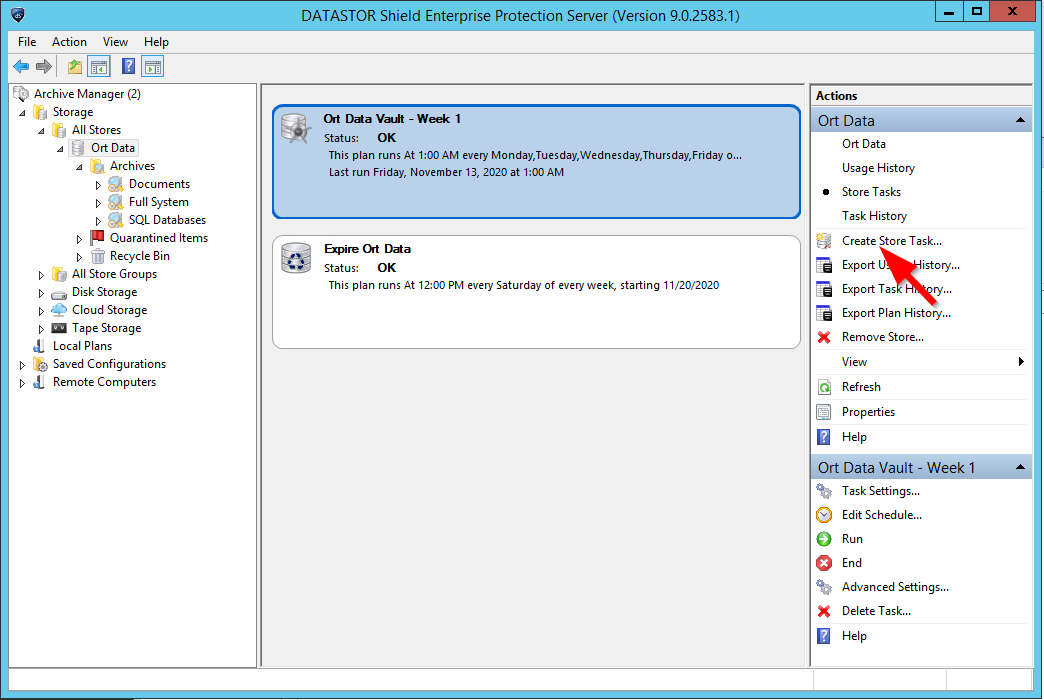The image size is (1044, 700).
Task: Select the Local Plans tree item
Action: tap(83, 346)
